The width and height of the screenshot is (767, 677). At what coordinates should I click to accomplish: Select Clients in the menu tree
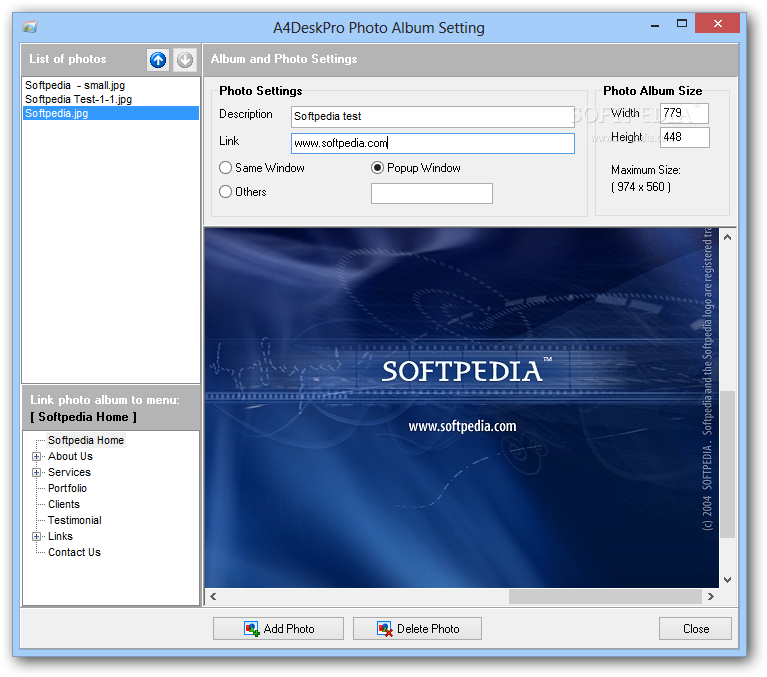tap(64, 504)
